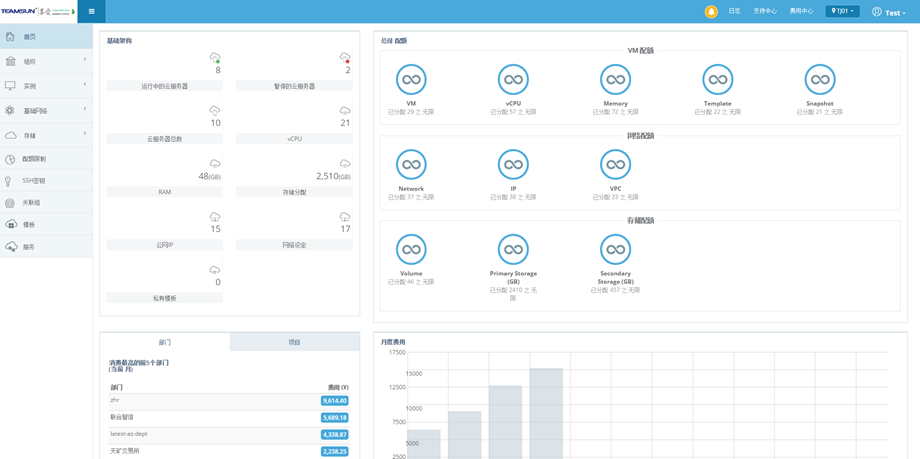Click the home icon in the sidebar
This screenshot has width=920, height=459.
pos(10,36)
